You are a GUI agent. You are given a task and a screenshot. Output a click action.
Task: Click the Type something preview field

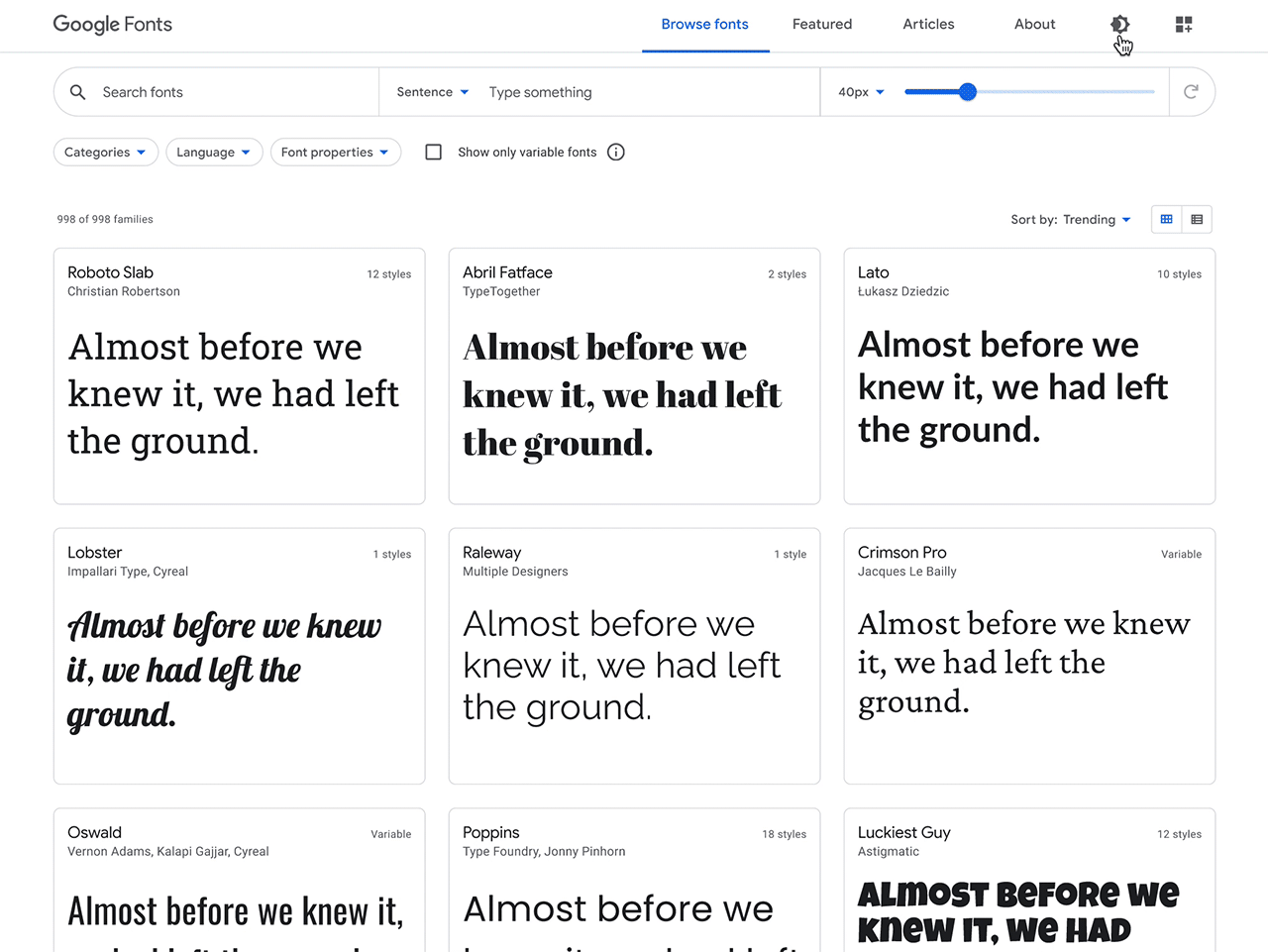[594, 91]
